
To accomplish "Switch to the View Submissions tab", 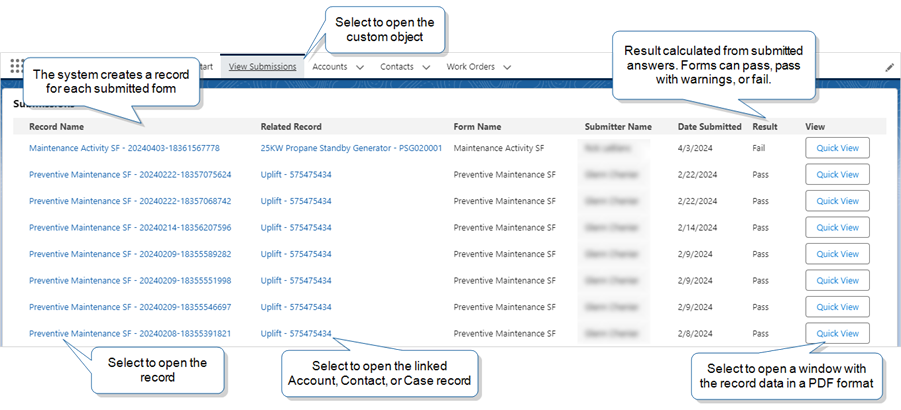I will (263, 67).
